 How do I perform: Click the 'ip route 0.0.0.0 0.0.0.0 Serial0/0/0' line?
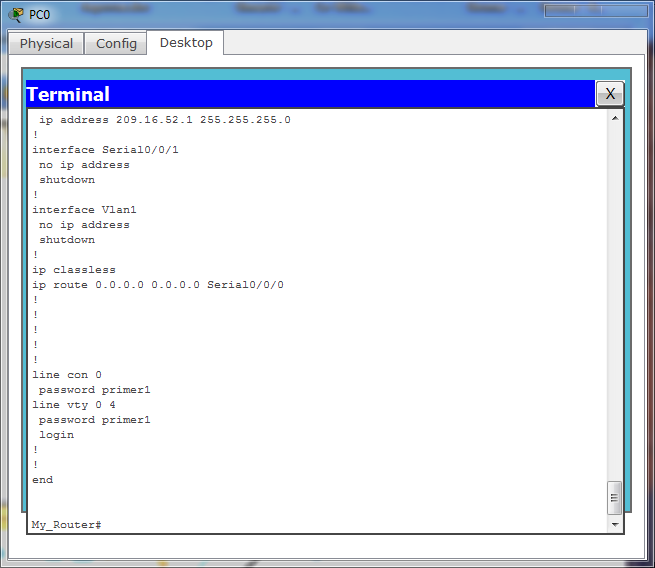pos(158,285)
